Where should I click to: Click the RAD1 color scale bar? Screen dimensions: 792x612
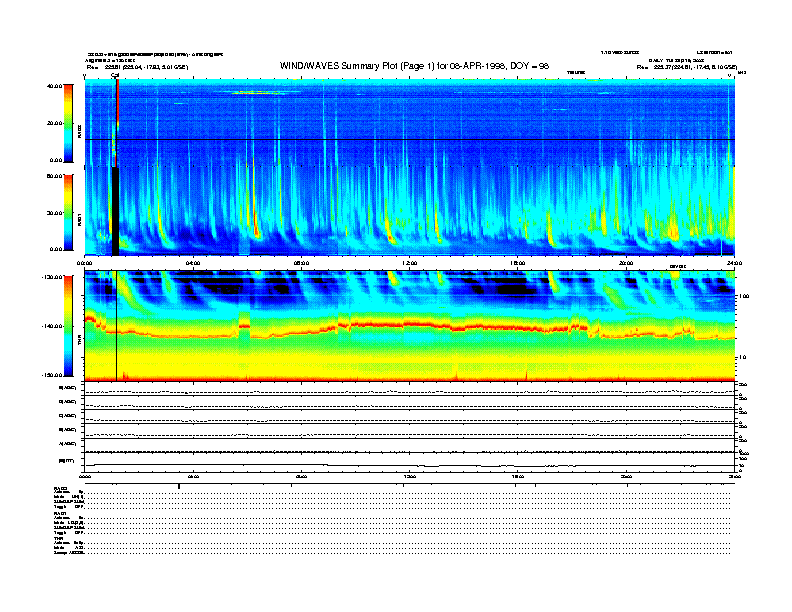68,212
